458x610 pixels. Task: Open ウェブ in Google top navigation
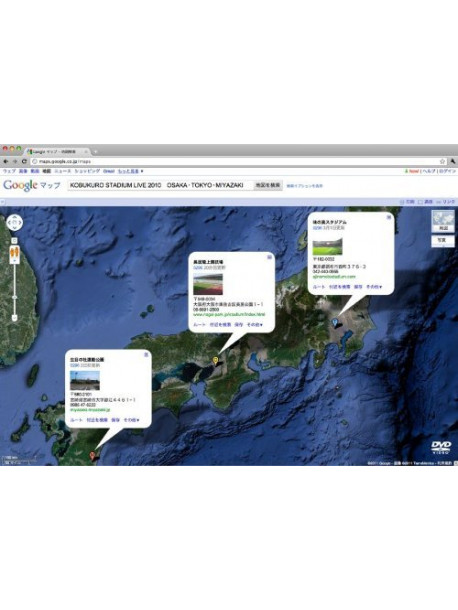pos(9,171)
